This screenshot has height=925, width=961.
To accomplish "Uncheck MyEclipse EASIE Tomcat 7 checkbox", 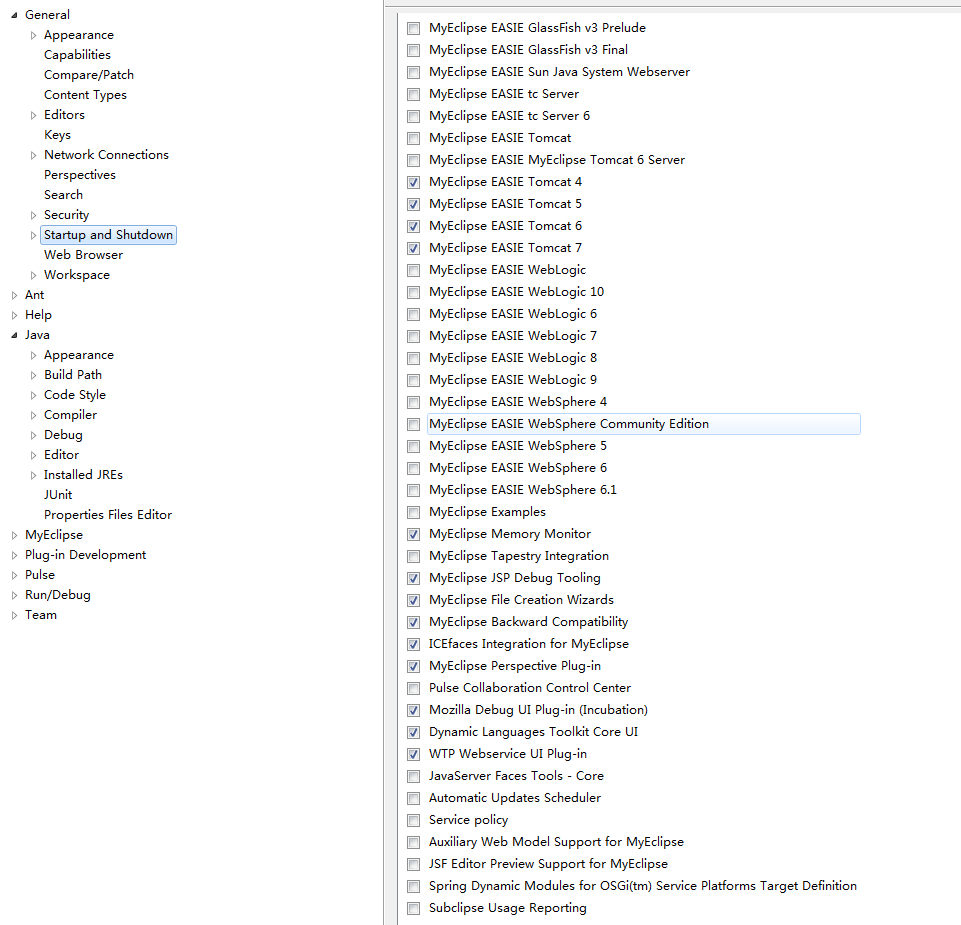I will (414, 248).
